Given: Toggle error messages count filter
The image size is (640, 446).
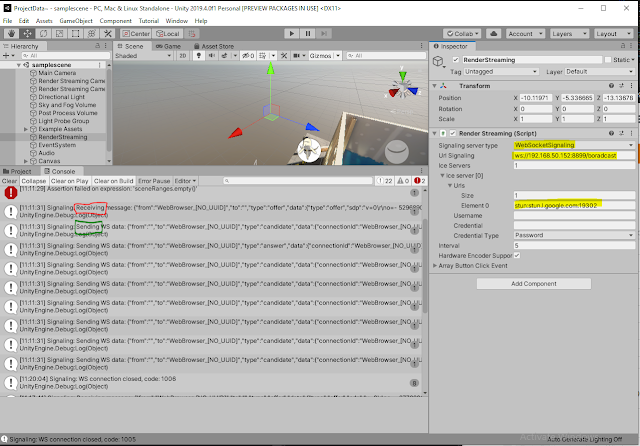Looking at the screenshot, I should pos(420,181).
